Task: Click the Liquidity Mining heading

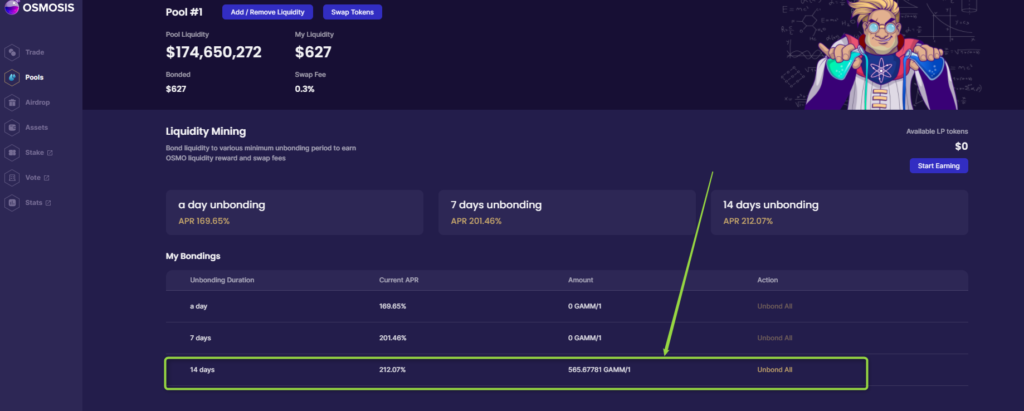Action: [x=206, y=131]
